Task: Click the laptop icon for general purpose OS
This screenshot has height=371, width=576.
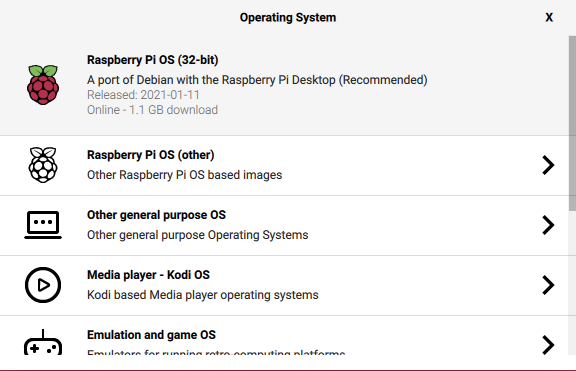Action: [x=43, y=225]
